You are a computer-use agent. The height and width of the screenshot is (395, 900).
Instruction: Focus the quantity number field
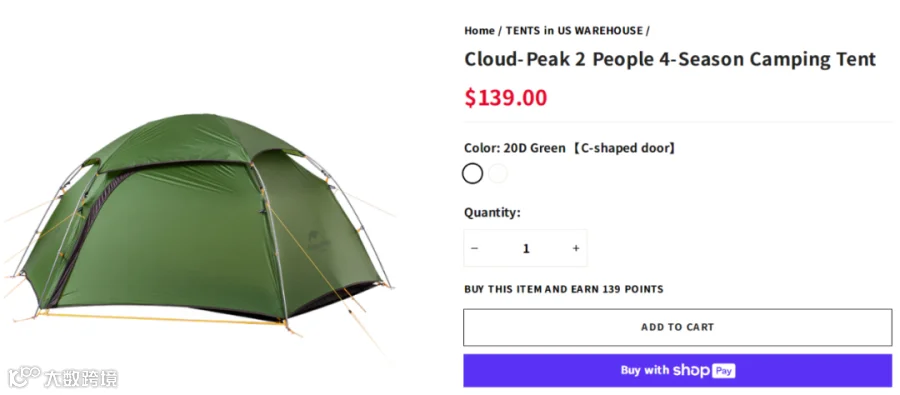click(x=526, y=248)
